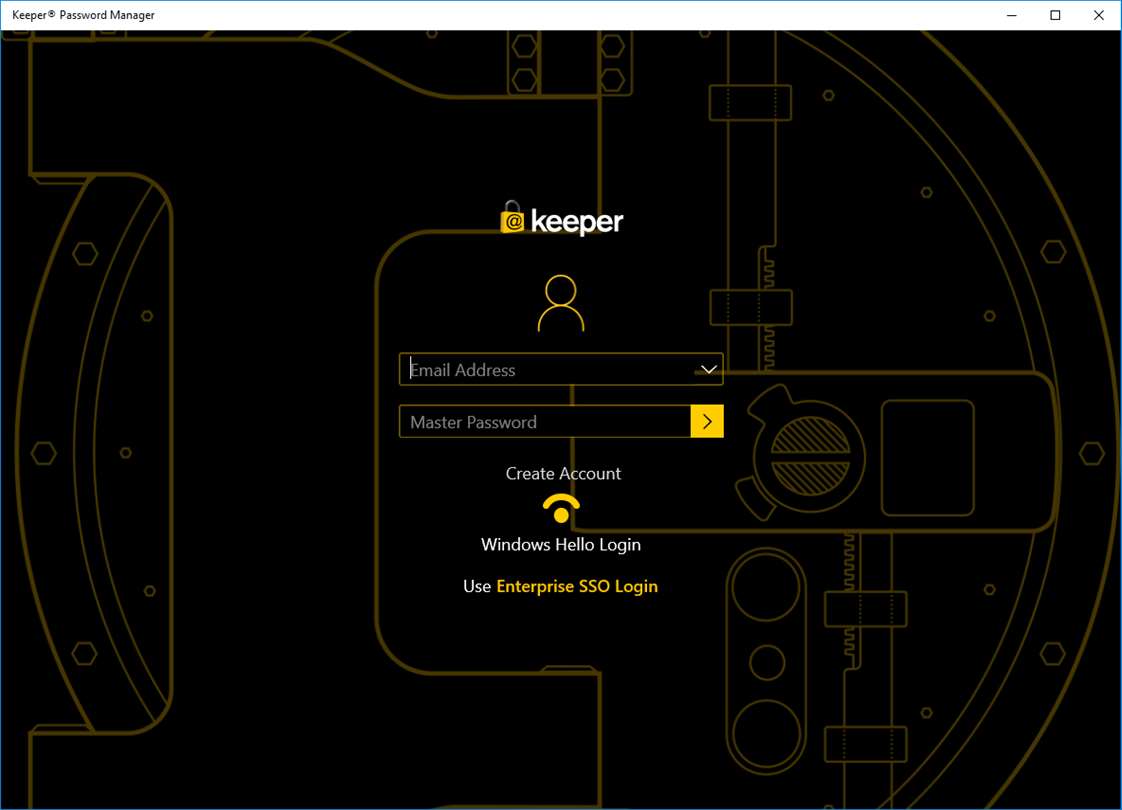
Task: Submit login with yellow arrow button
Action: click(707, 421)
